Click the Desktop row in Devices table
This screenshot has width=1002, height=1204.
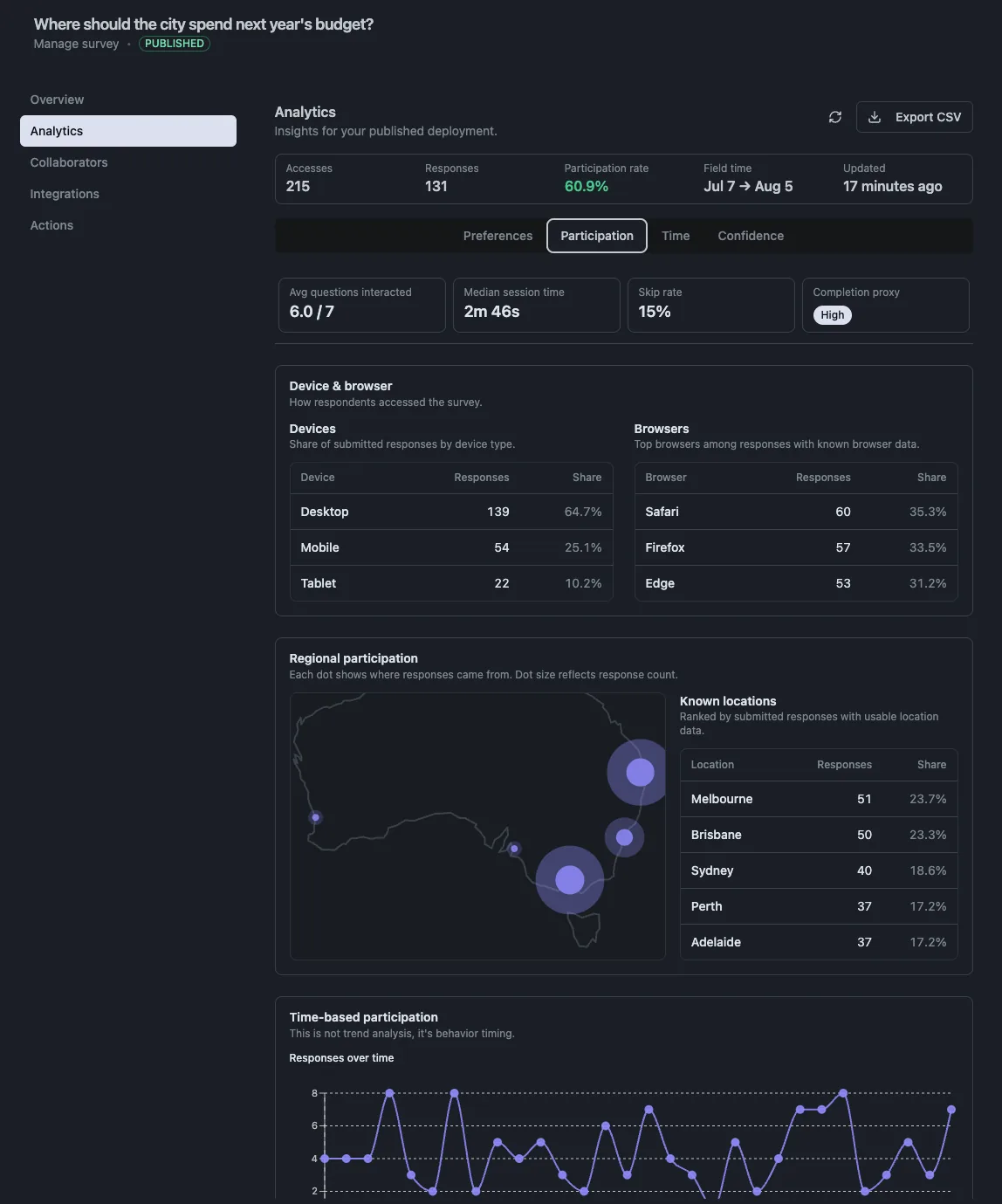tap(451, 512)
